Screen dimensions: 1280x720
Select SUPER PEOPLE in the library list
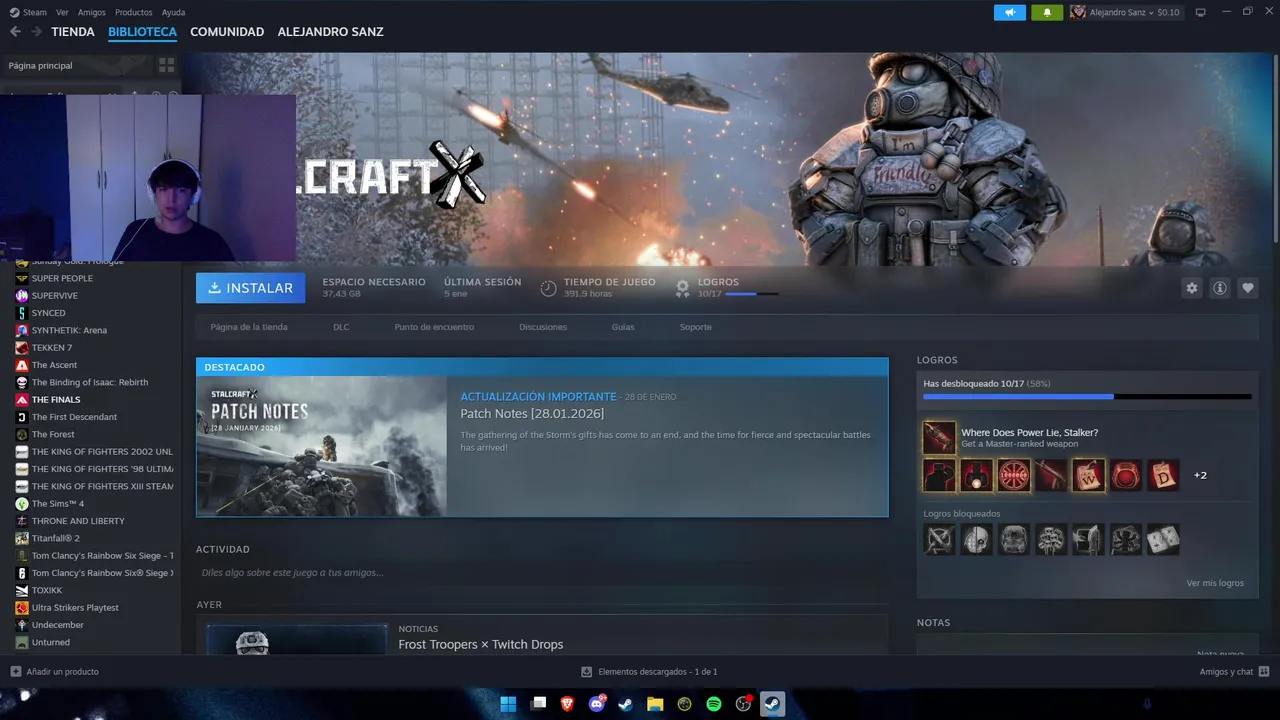pyautogui.click(x=62, y=278)
